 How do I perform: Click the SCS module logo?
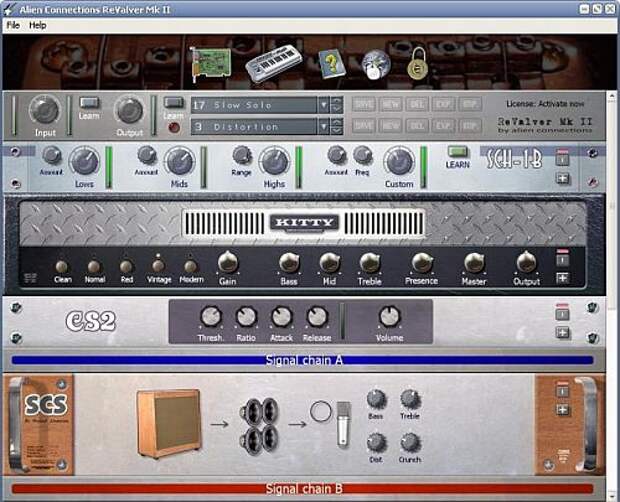[x=46, y=404]
